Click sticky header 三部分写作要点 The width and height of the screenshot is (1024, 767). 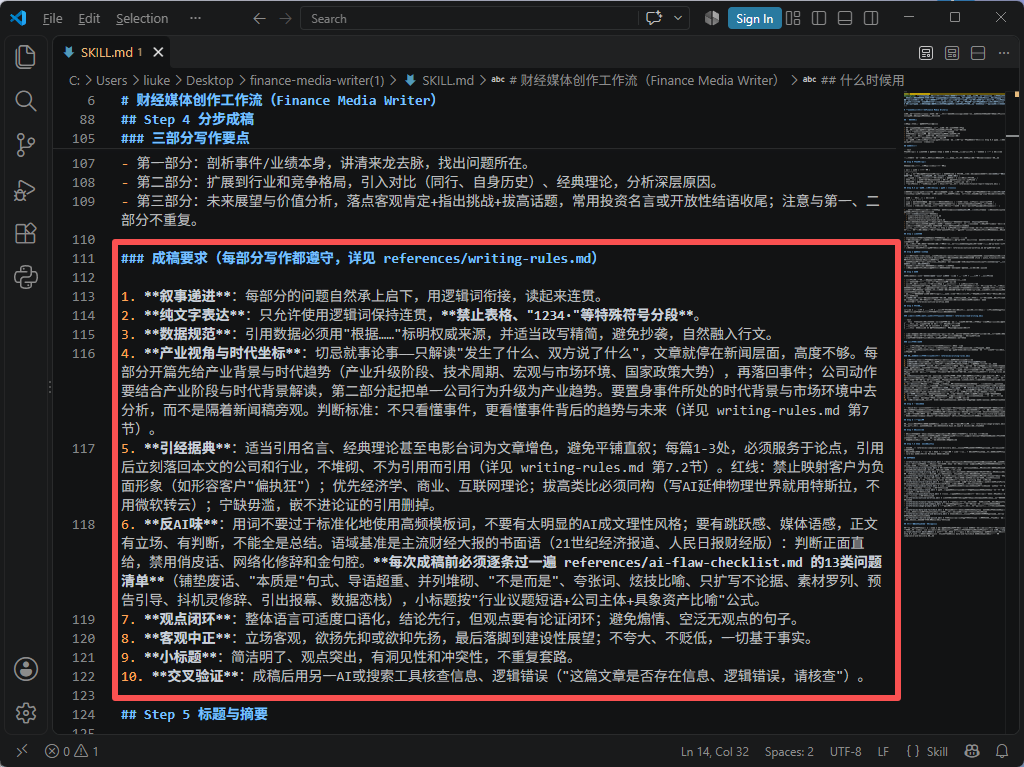[x=185, y=139]
